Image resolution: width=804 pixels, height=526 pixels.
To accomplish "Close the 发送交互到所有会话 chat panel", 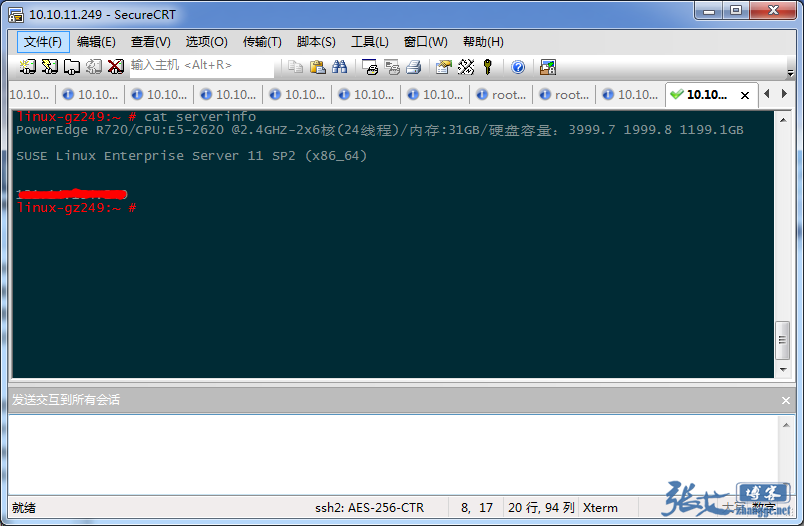I will pyautogui.click(x=786, y=400).
